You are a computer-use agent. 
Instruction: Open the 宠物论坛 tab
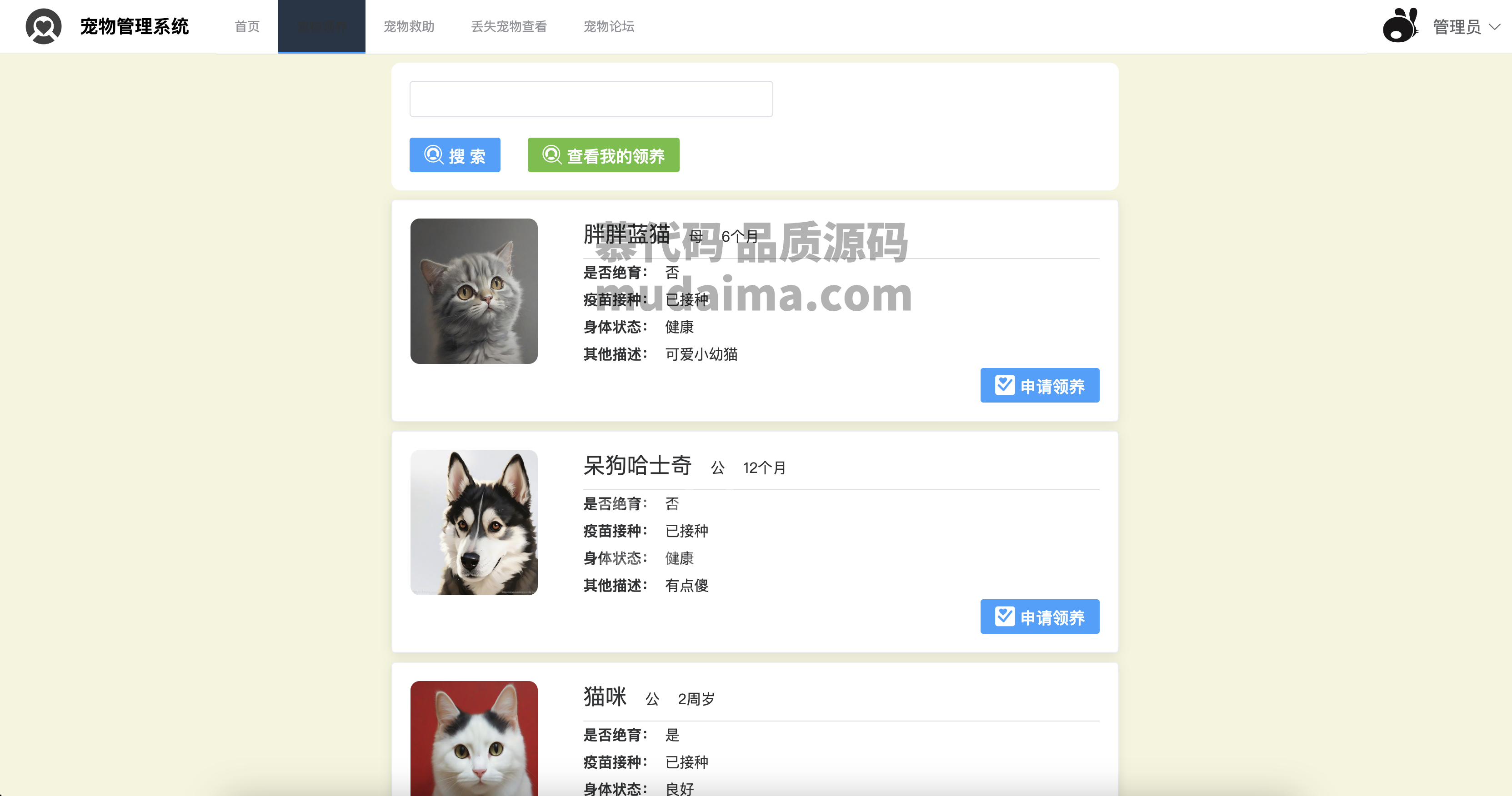point(609,26)
